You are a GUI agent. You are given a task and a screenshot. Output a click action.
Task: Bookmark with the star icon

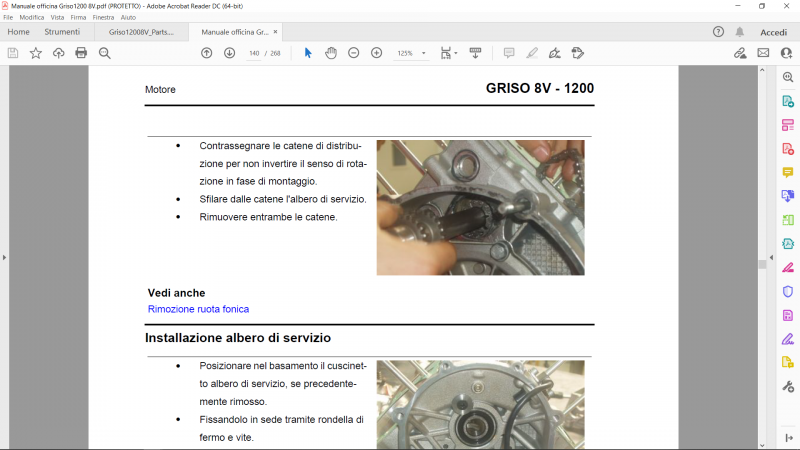[x=36, y=53]
